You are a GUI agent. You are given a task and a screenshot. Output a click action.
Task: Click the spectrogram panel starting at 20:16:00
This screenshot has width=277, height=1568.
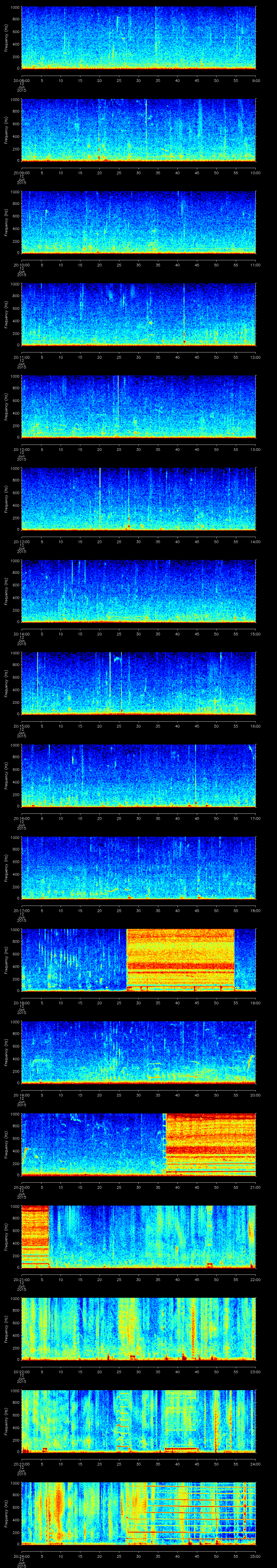[139, 775]
